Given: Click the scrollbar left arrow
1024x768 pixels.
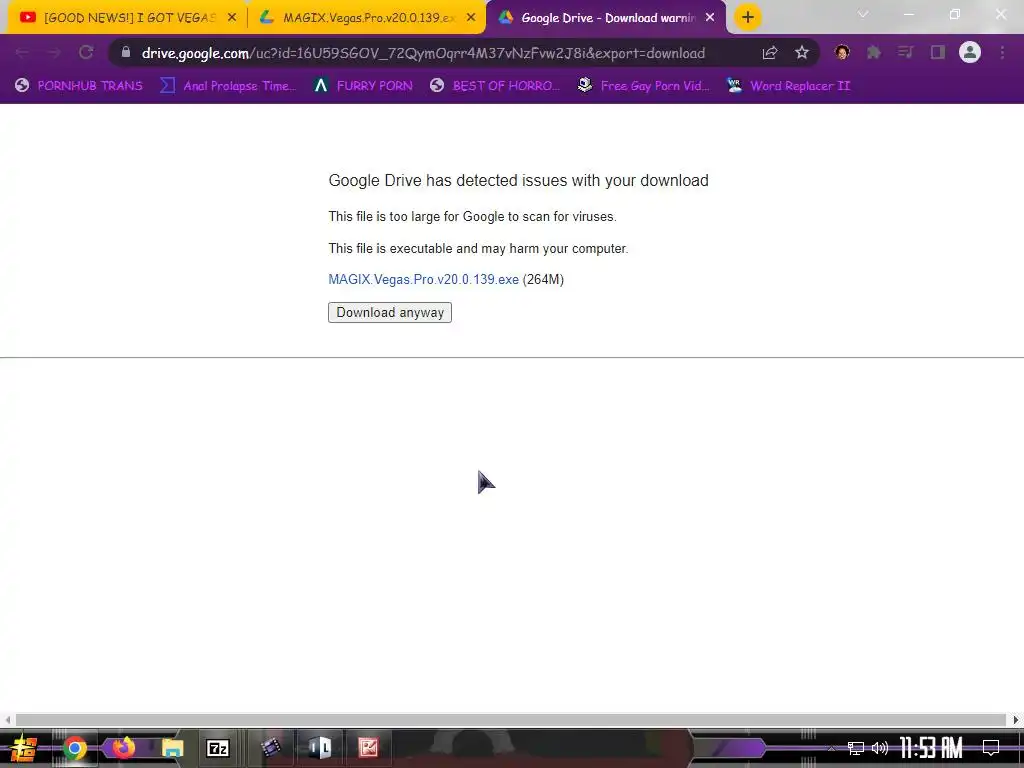Looking at the screenshot, I should click(x=7, y=720).
